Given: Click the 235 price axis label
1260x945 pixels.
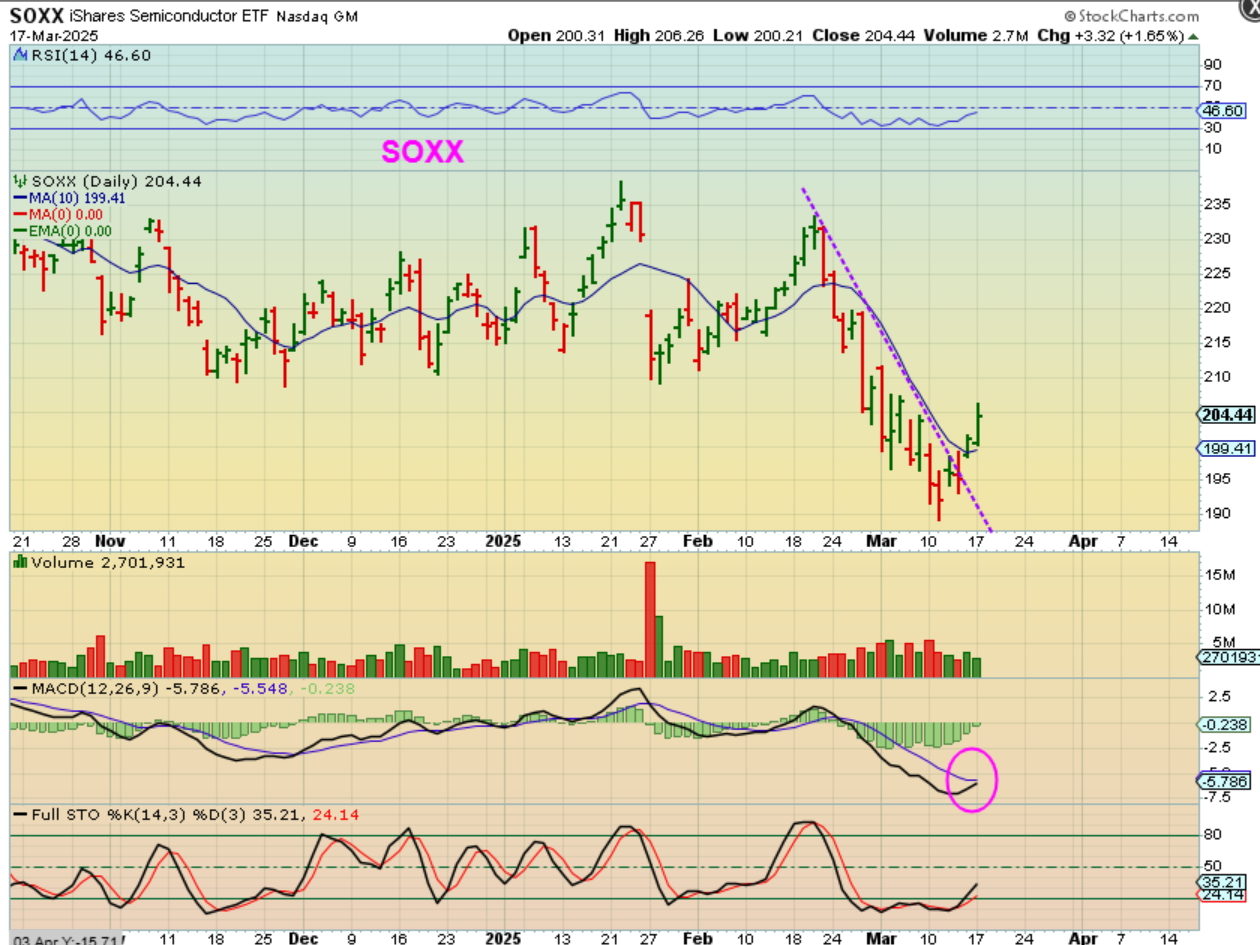Looking at the screenshot, I should pyautogui.click(x=1216, y=204).
